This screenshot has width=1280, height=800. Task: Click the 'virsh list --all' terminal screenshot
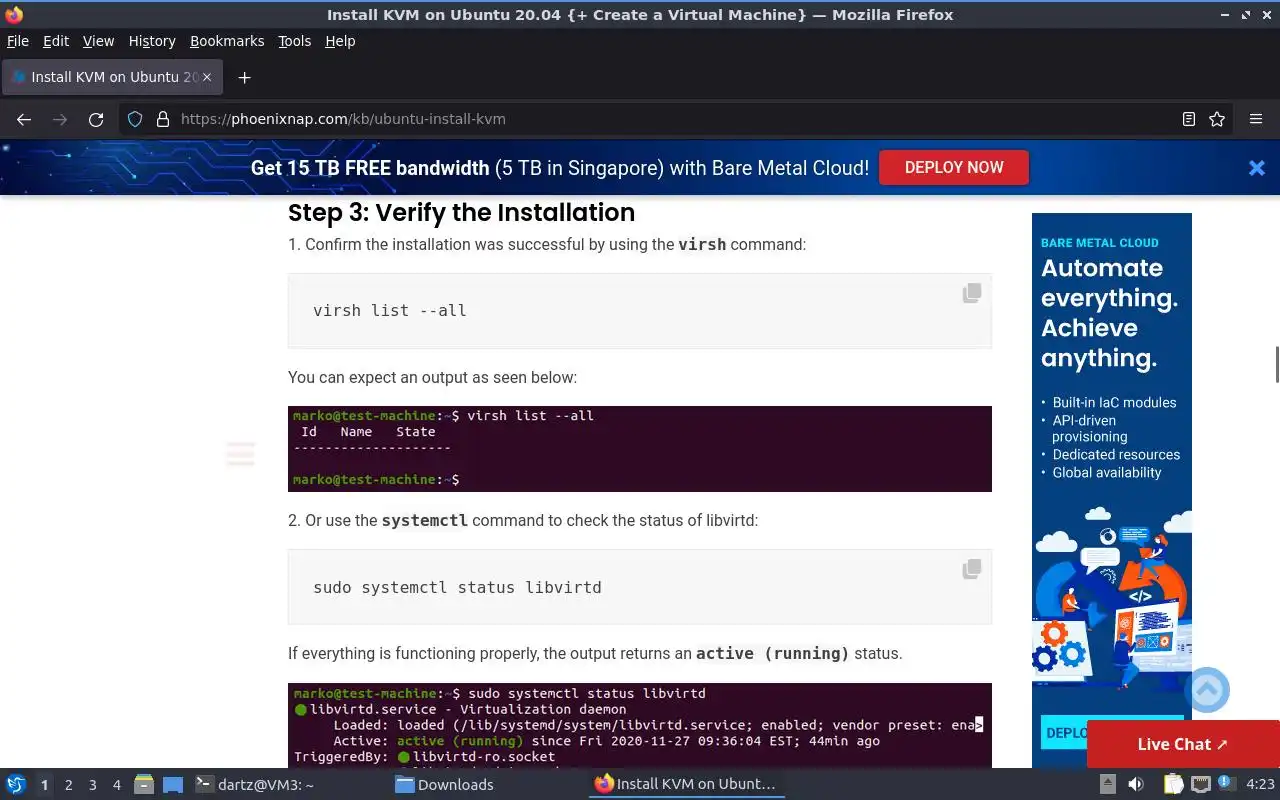[x=640, y=449]
